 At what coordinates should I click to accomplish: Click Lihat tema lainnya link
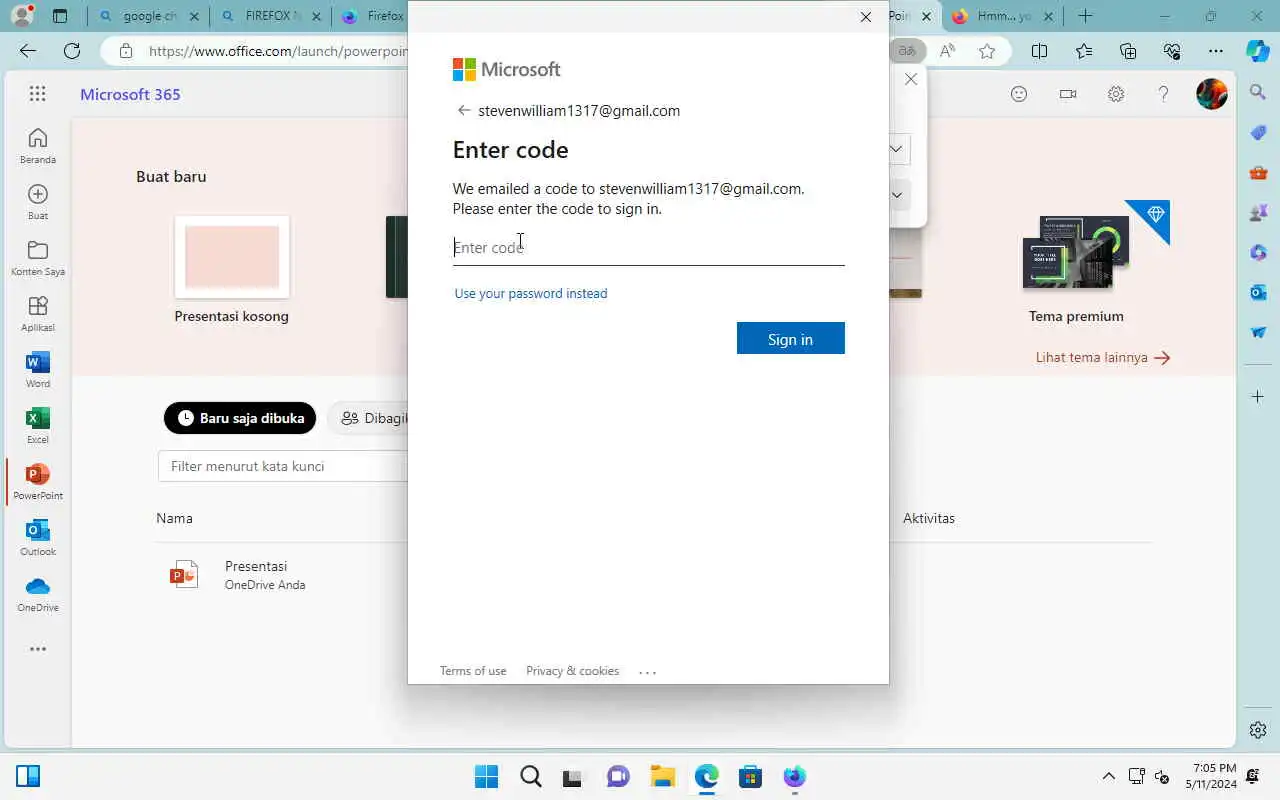click(1103, 357)
